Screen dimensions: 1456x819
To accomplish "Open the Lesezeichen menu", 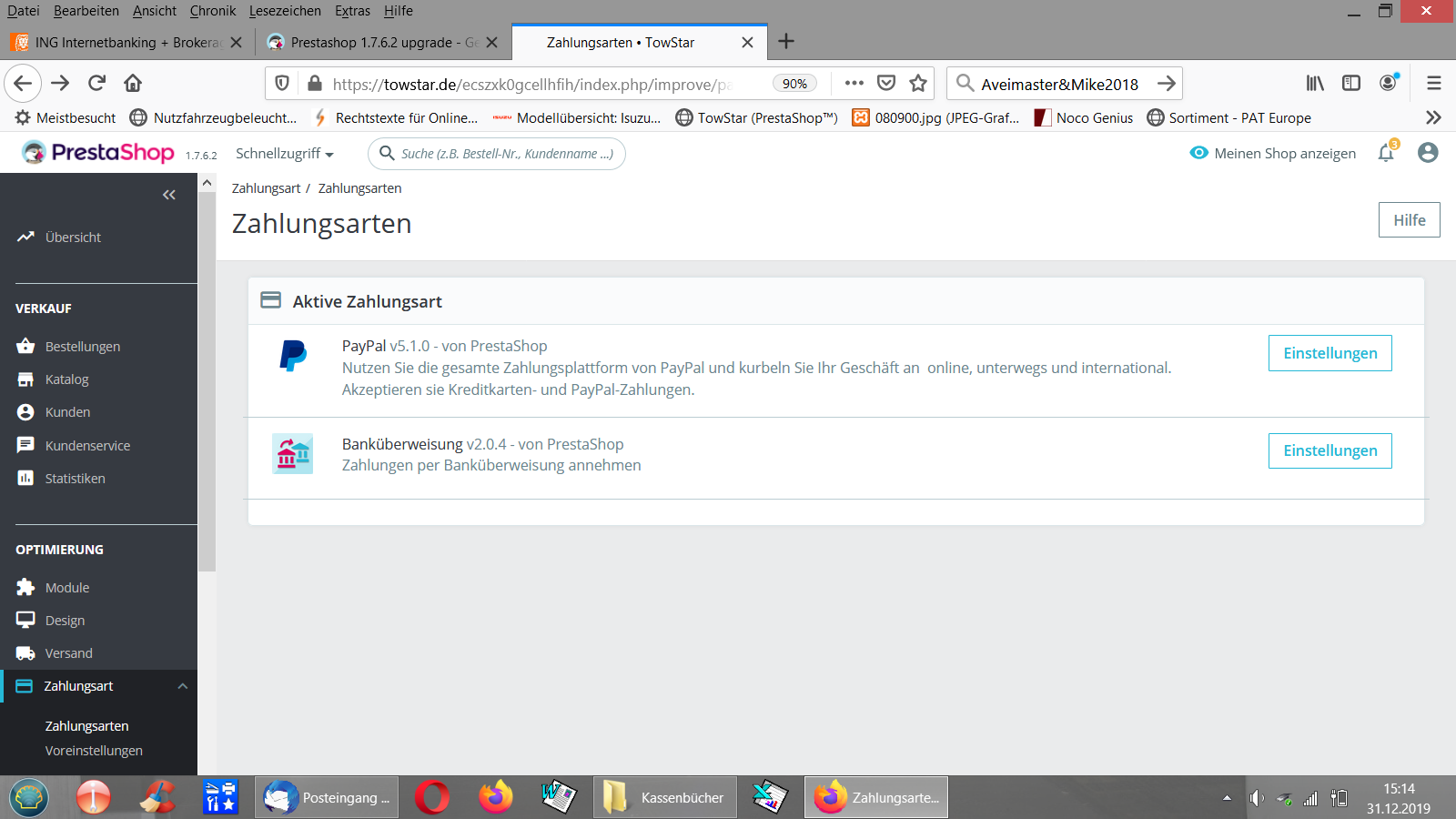I will pos(285,11).
